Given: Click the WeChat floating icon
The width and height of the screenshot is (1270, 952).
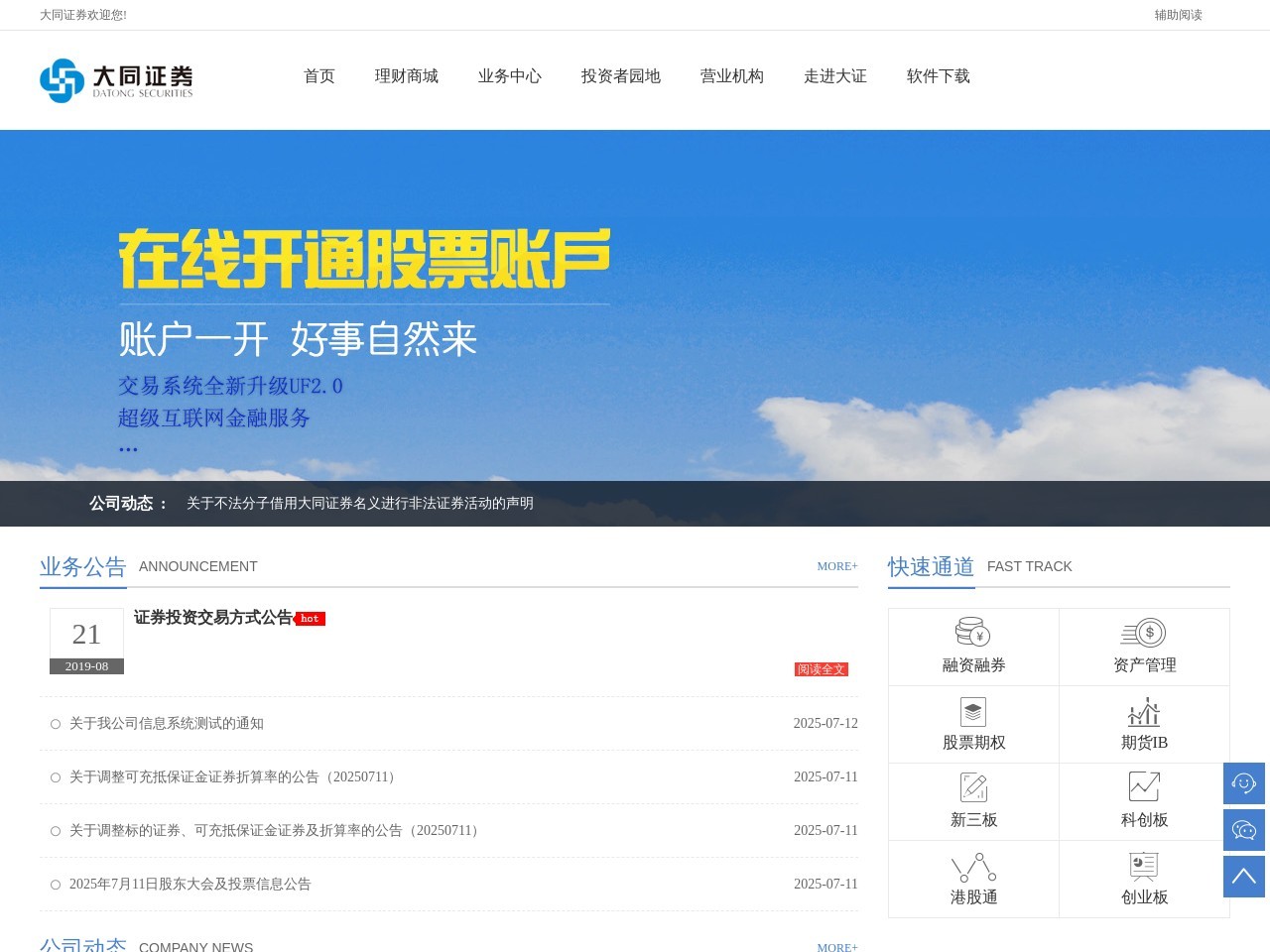Looking at the screenshot, I should point(1244,830).
